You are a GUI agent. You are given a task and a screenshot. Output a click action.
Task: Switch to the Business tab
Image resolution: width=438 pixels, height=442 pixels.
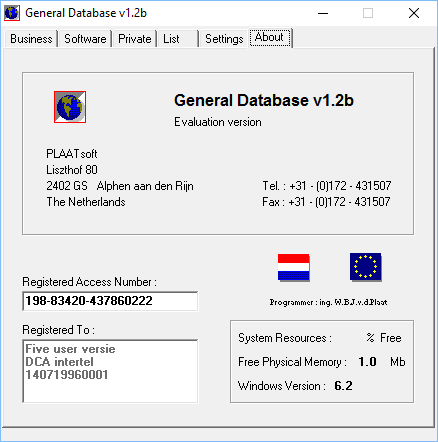tap(31, 39)
